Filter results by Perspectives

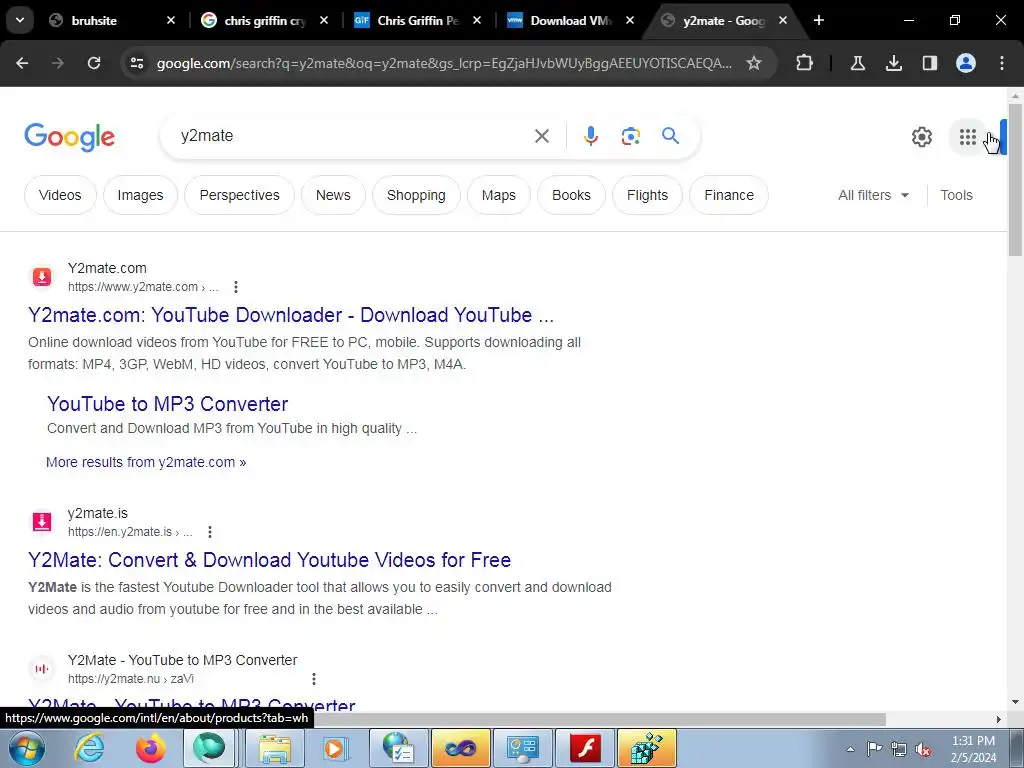(240, 195)
